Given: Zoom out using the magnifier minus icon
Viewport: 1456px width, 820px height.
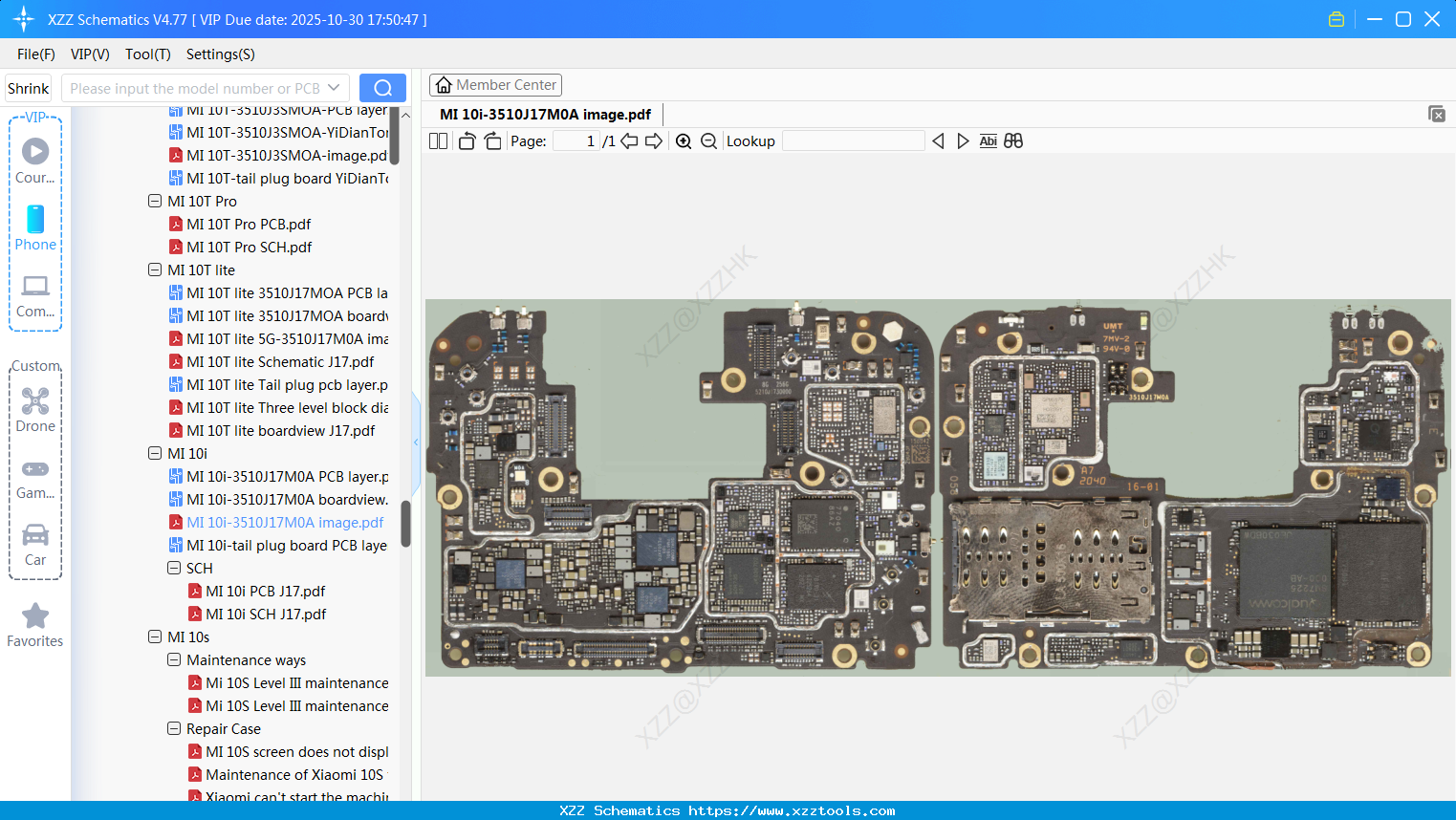Looking at the screenshot, I should [x=708, y=140].
